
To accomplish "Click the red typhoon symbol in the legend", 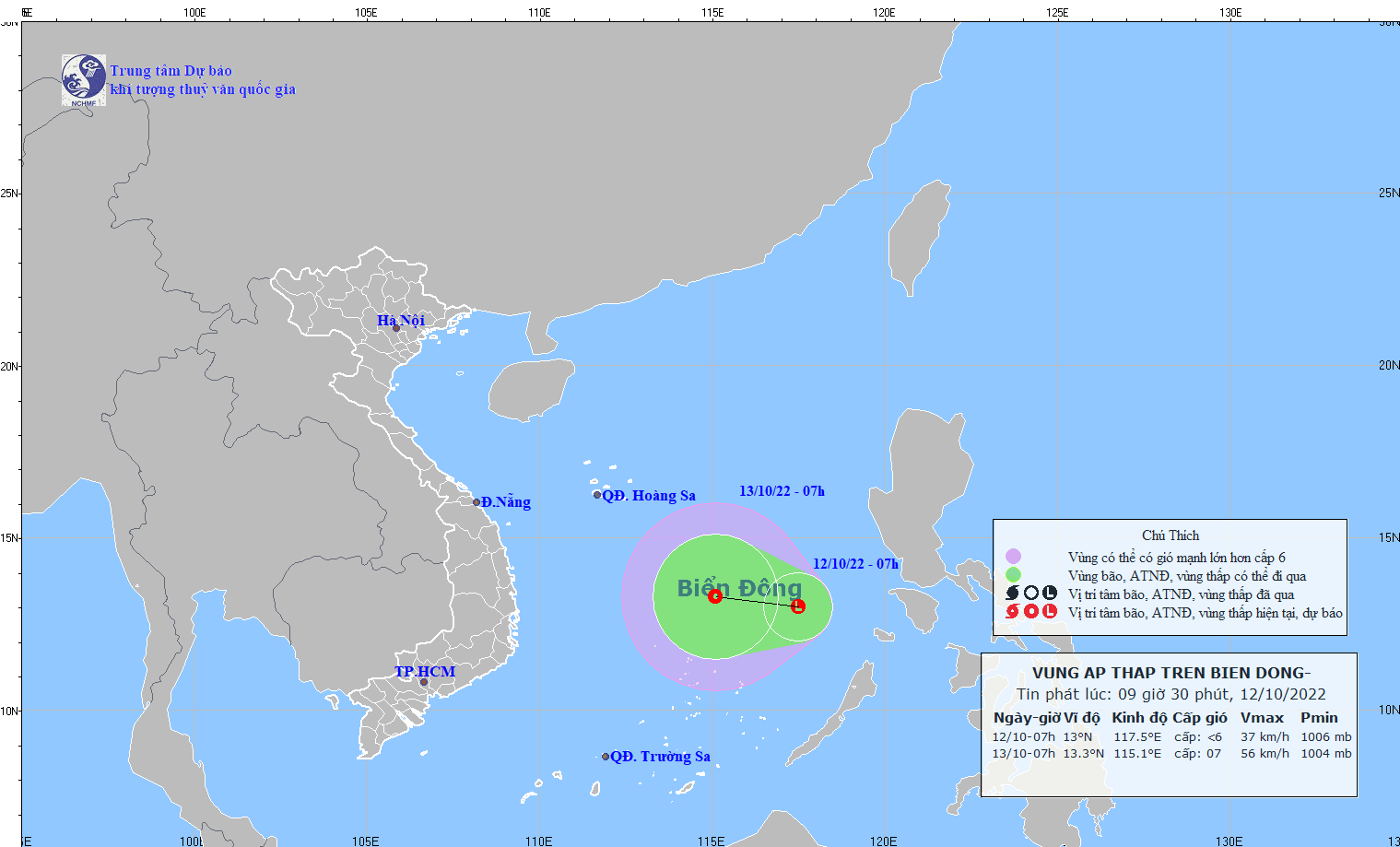I will click(x=1012, y=612).
